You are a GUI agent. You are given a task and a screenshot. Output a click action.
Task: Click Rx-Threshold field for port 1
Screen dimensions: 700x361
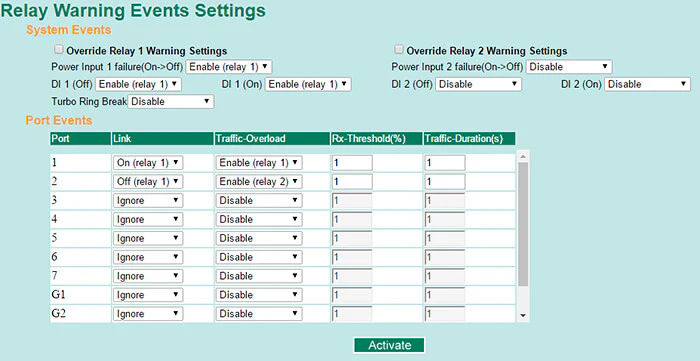[352, 163]
